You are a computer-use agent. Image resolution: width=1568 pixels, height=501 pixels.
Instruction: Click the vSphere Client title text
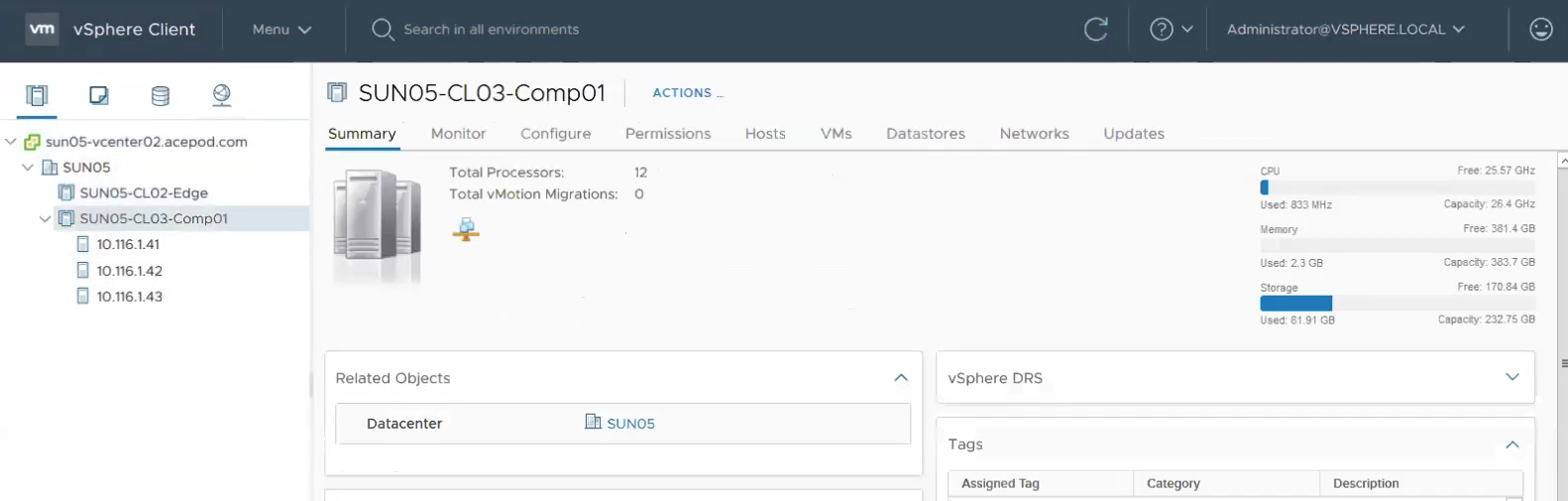point(134,30)
